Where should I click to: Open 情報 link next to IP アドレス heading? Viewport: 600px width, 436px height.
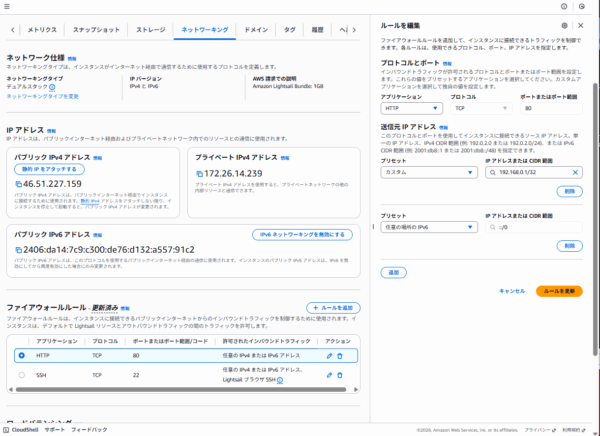tap(51, 131)
